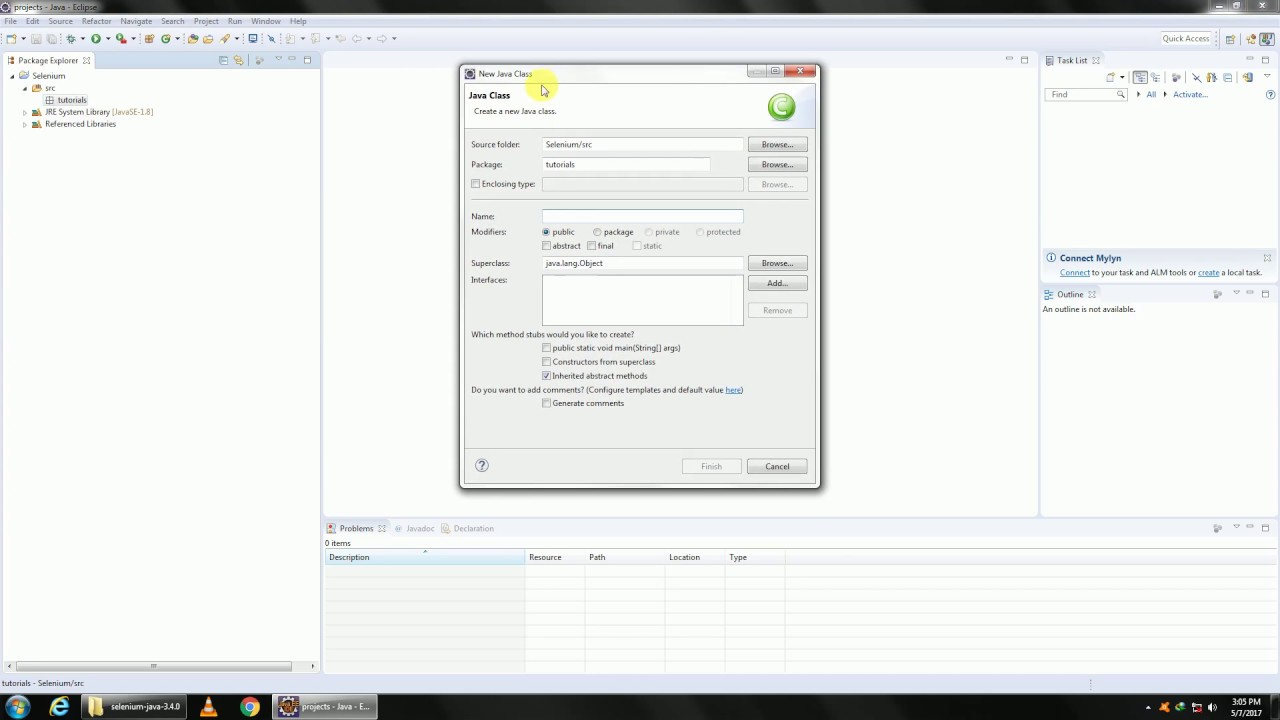Click the Open Task folder toolbar icon
Image resolution: width=1280 pixels, height=720 pixels.
pyautogui.click(x=208, y=39)
